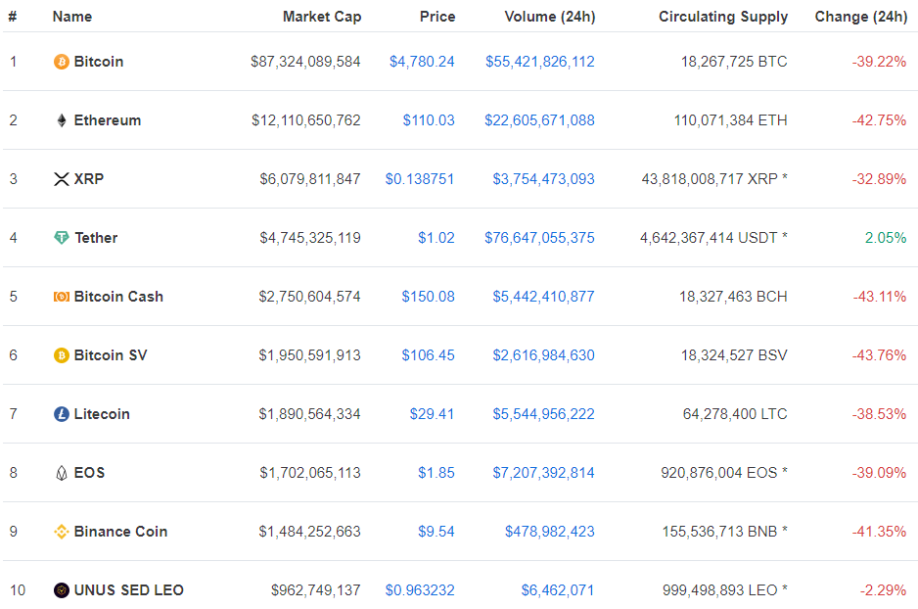Click the Binance Coin logo icon
This screenshot has width=918, height=609.
[61, 531]
